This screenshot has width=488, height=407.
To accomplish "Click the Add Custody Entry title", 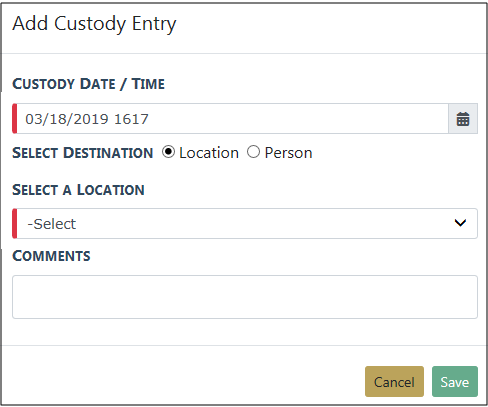I will coord(94,24).
